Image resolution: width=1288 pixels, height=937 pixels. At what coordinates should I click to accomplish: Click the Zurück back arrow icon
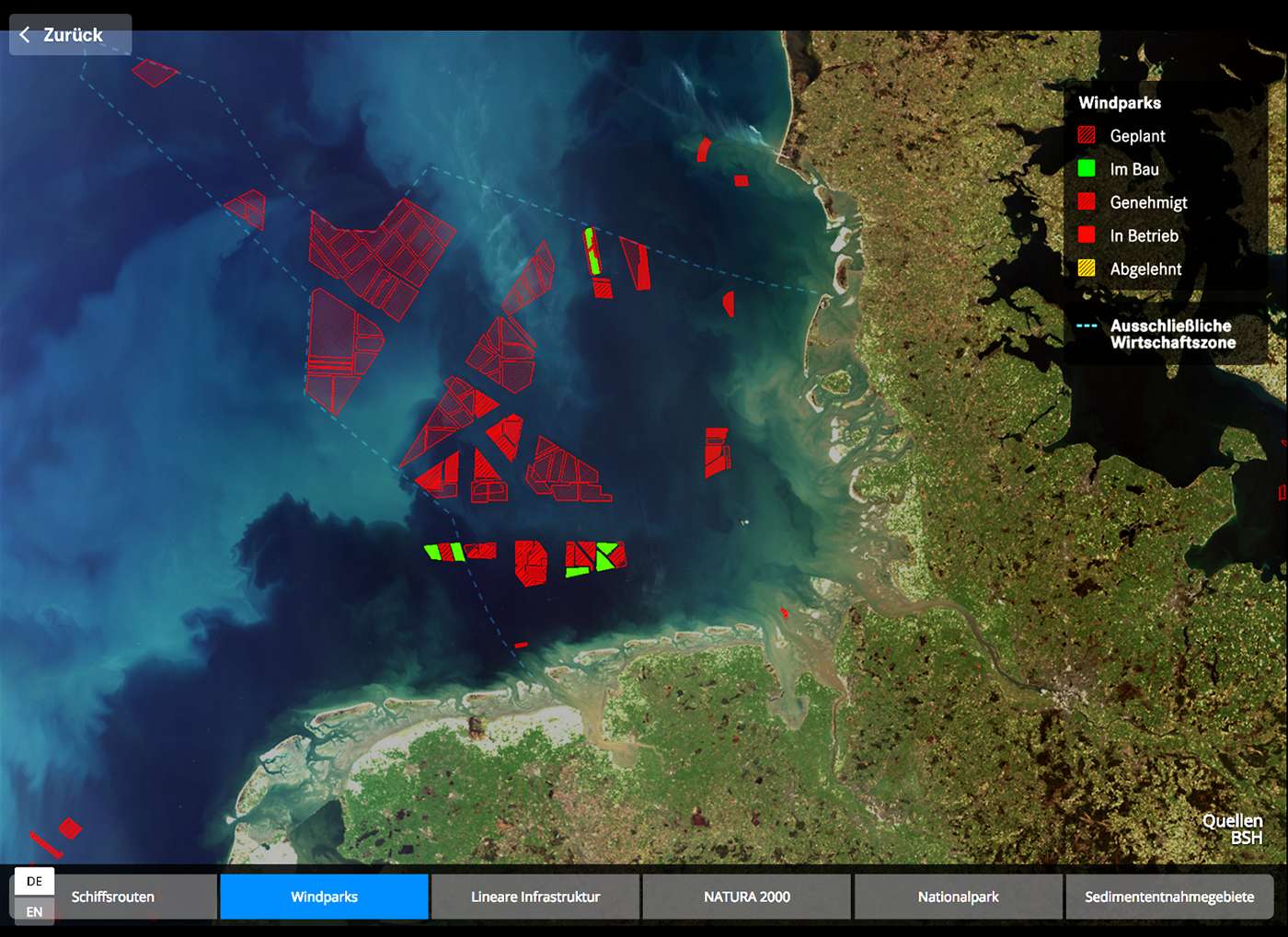pyautogui.click(x=25, y=35)
